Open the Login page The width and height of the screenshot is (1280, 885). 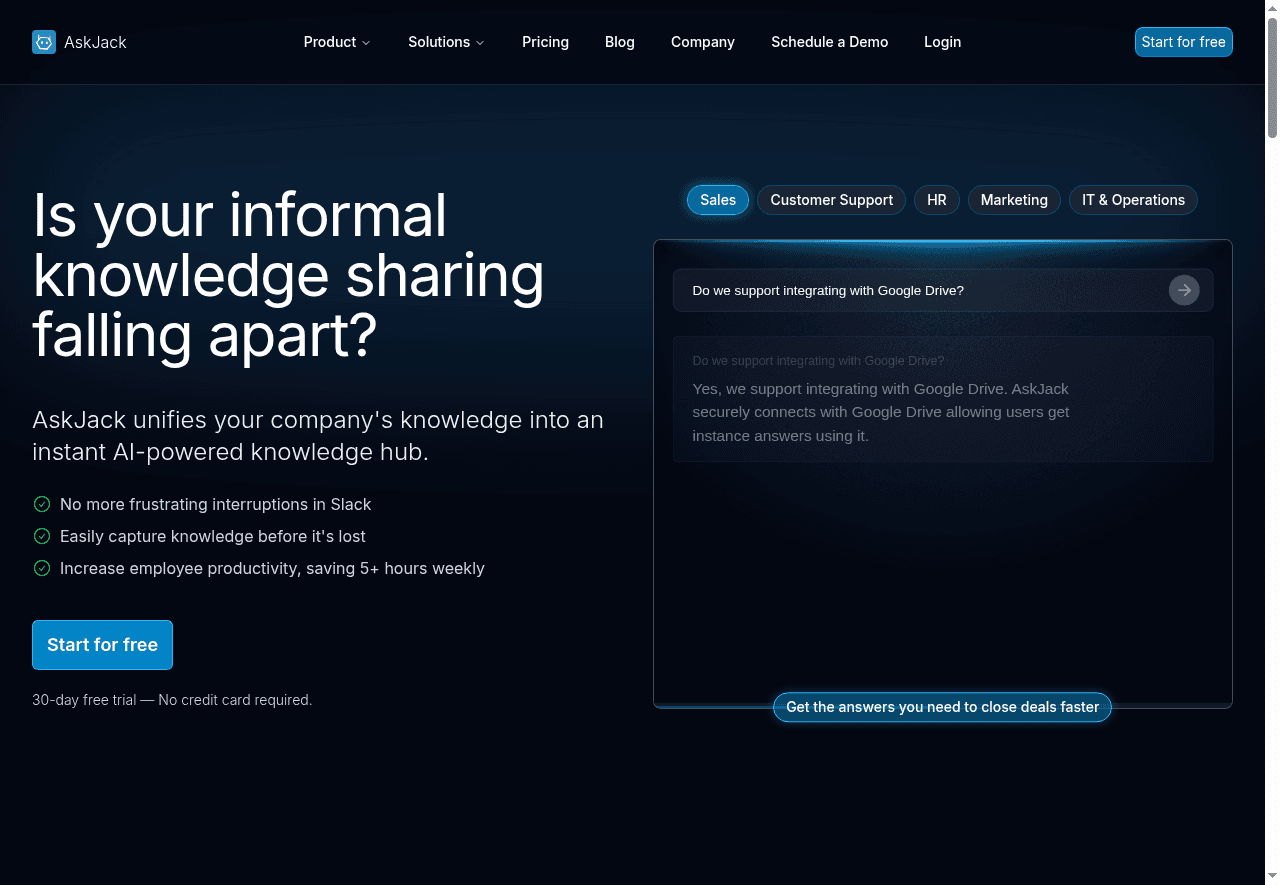(x=942, y=42)
